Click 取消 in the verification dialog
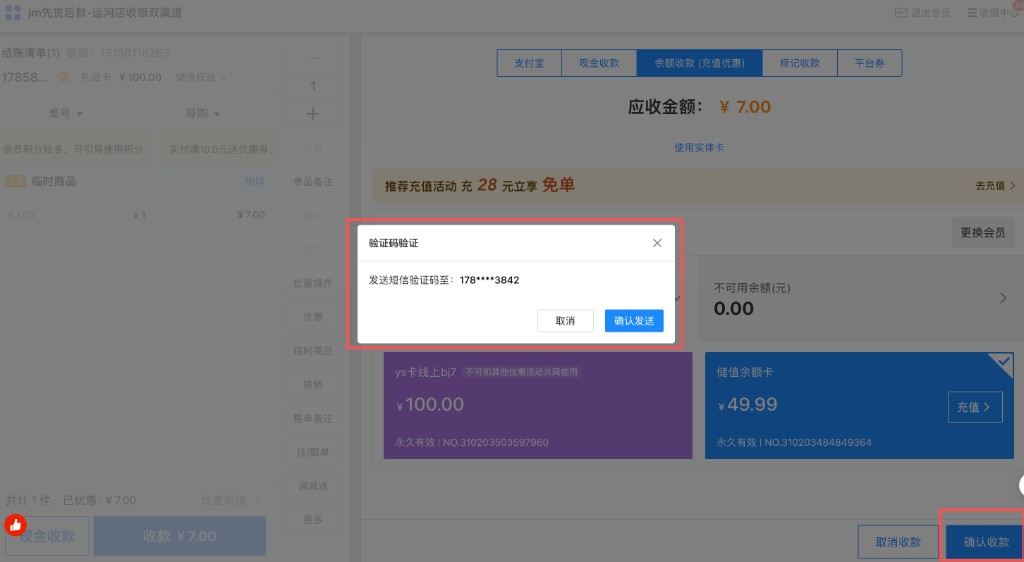The height and width of the screenshot is (562, 1024). [x=565, y=321]
